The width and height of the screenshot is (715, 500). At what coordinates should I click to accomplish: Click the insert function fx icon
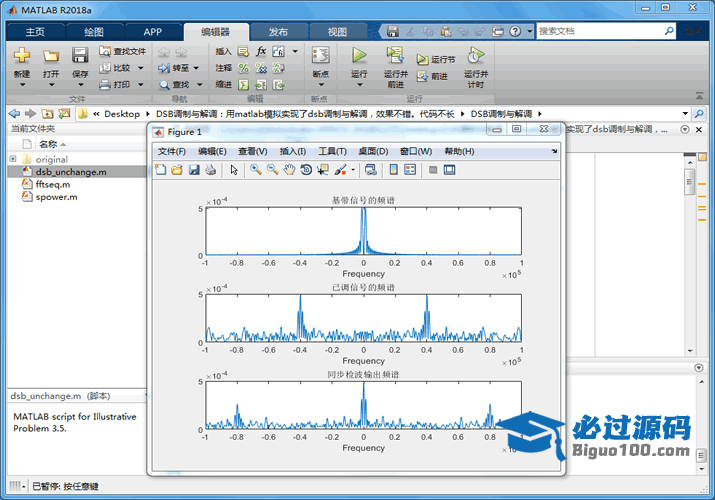(x=261, y=51)
